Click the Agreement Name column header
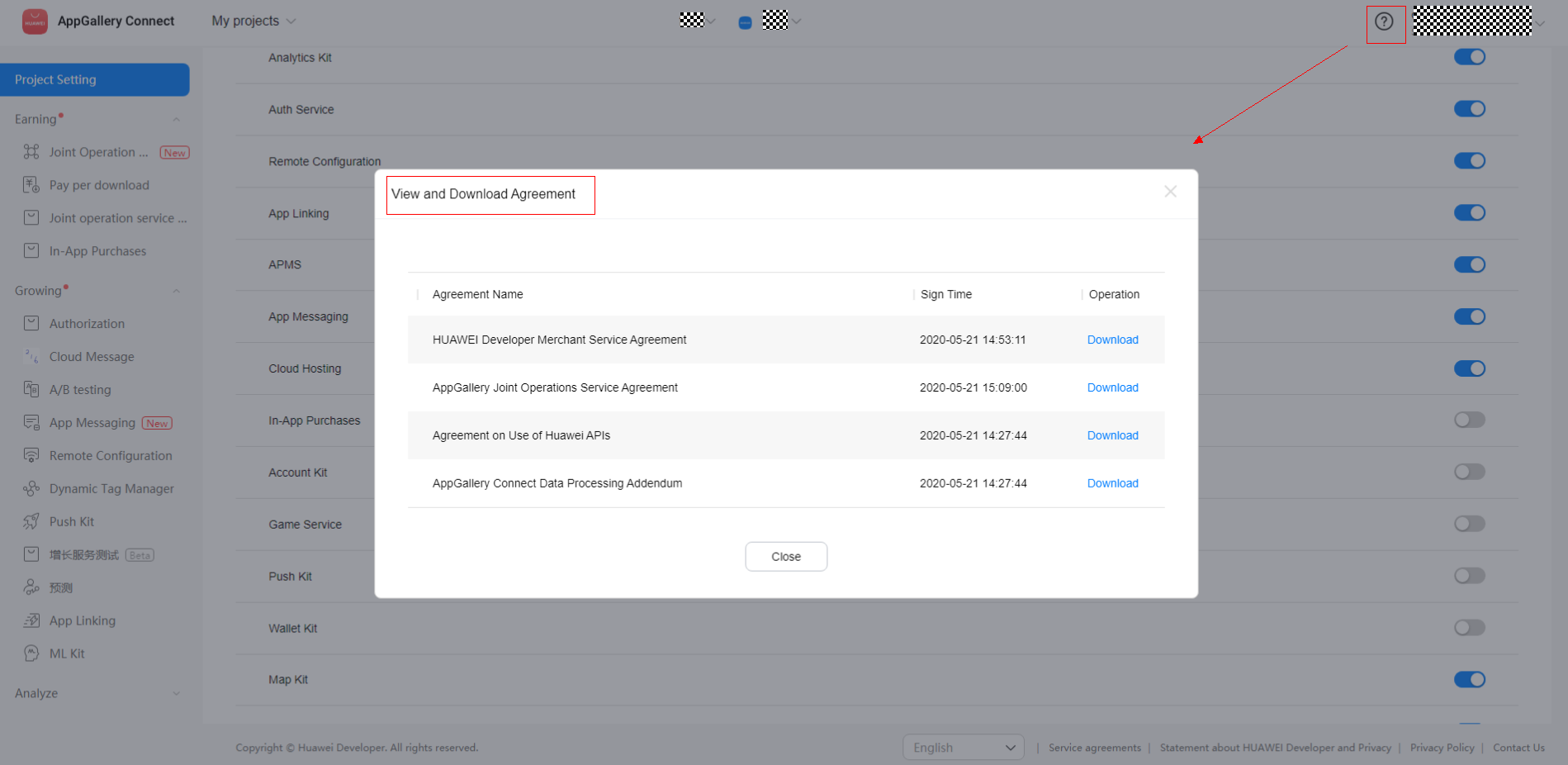Screen dimensions: 1568x765 478,294
